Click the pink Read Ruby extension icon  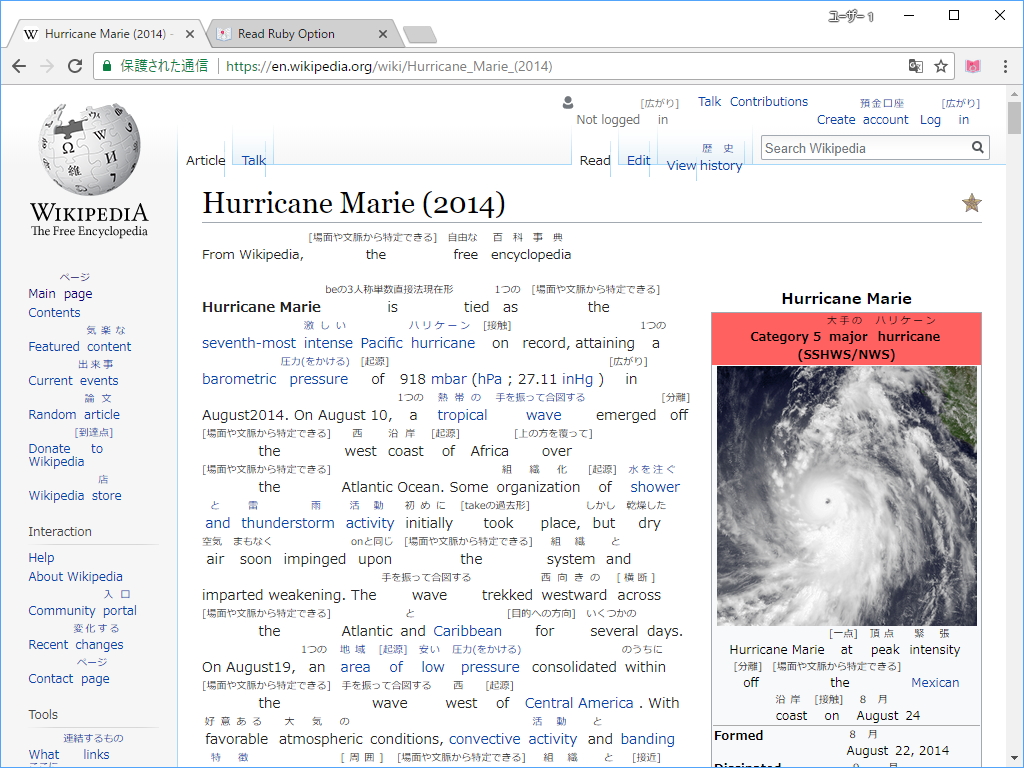coord(973,66)
